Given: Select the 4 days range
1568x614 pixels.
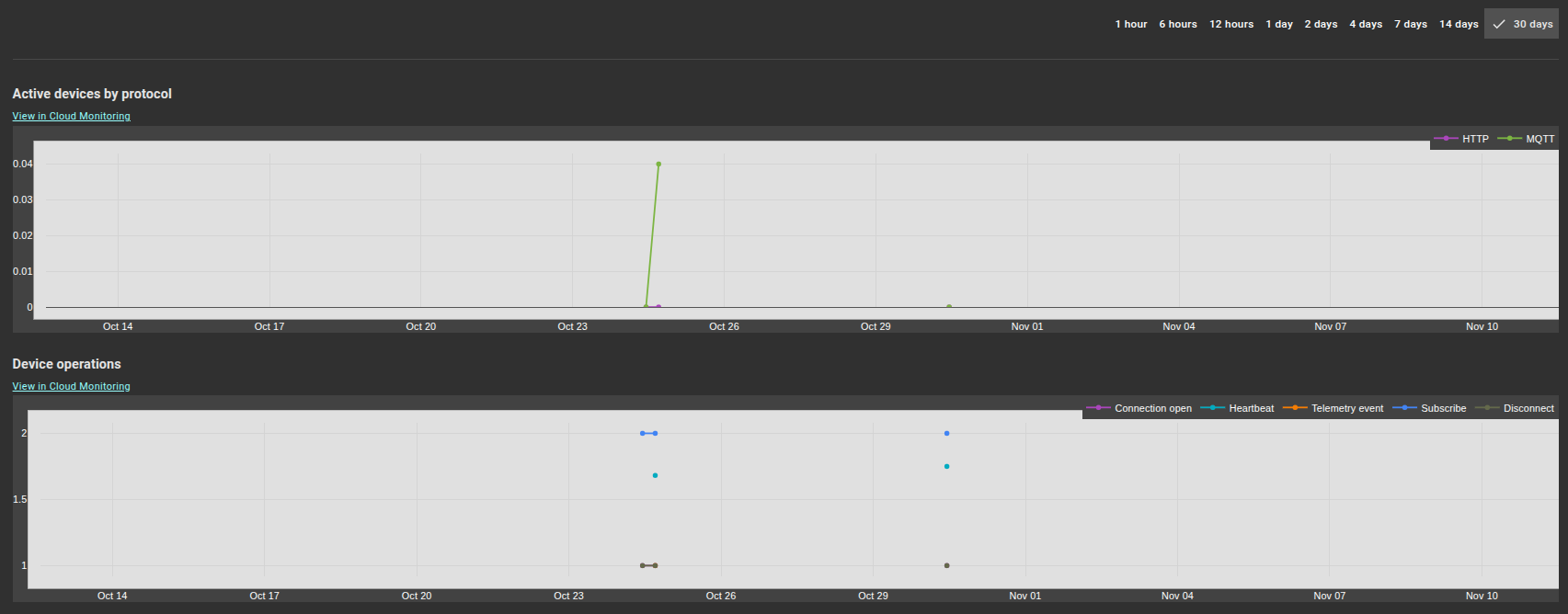Looking at the screenshot, I should click(1365, 24).
